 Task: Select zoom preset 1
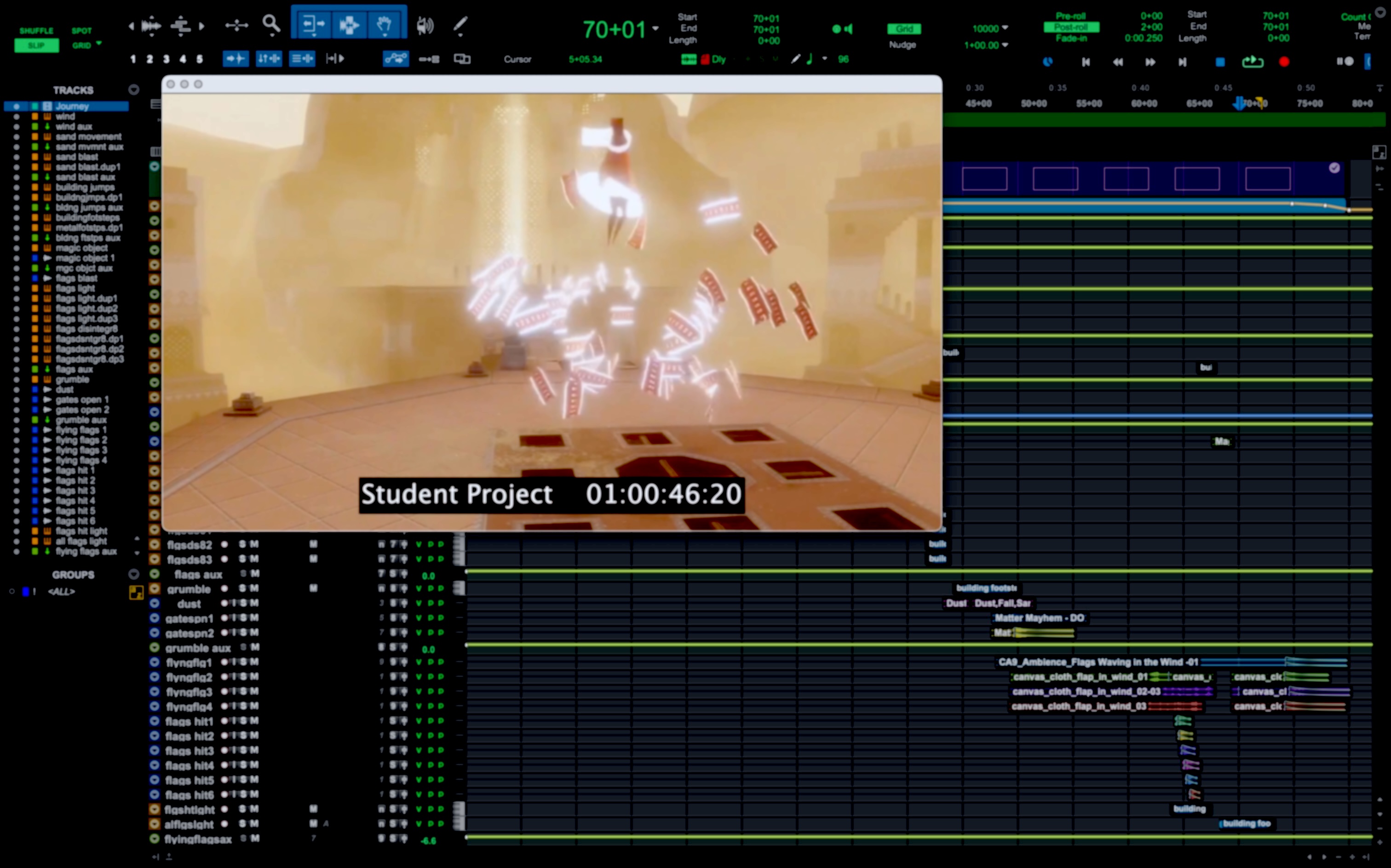[x=133, y=58]
